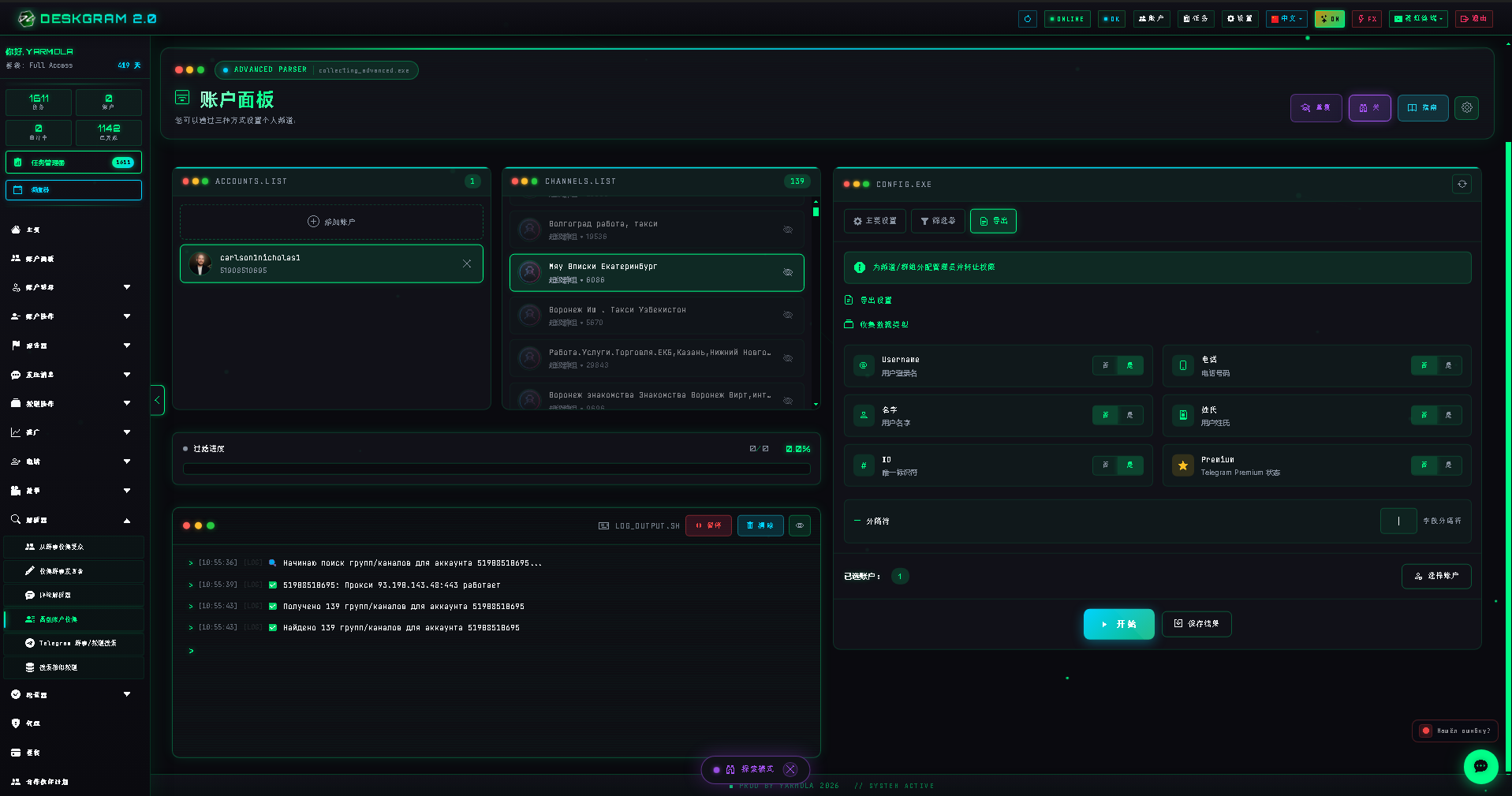Click the refresh icon in top bar
This screenshot has height=796, width=1512.
tap(1027, 19)
